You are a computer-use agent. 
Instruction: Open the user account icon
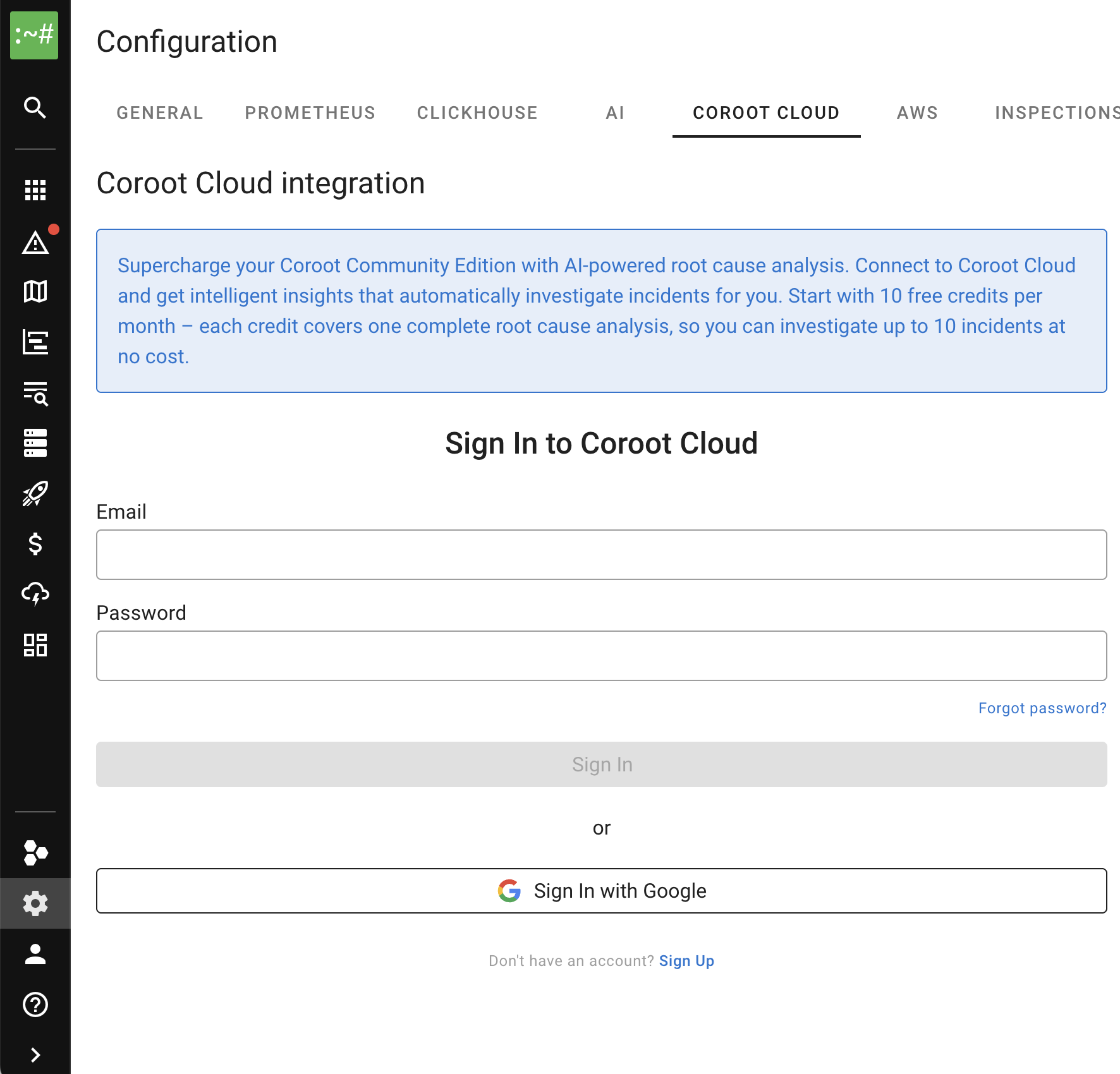click(x=35, y=954)
